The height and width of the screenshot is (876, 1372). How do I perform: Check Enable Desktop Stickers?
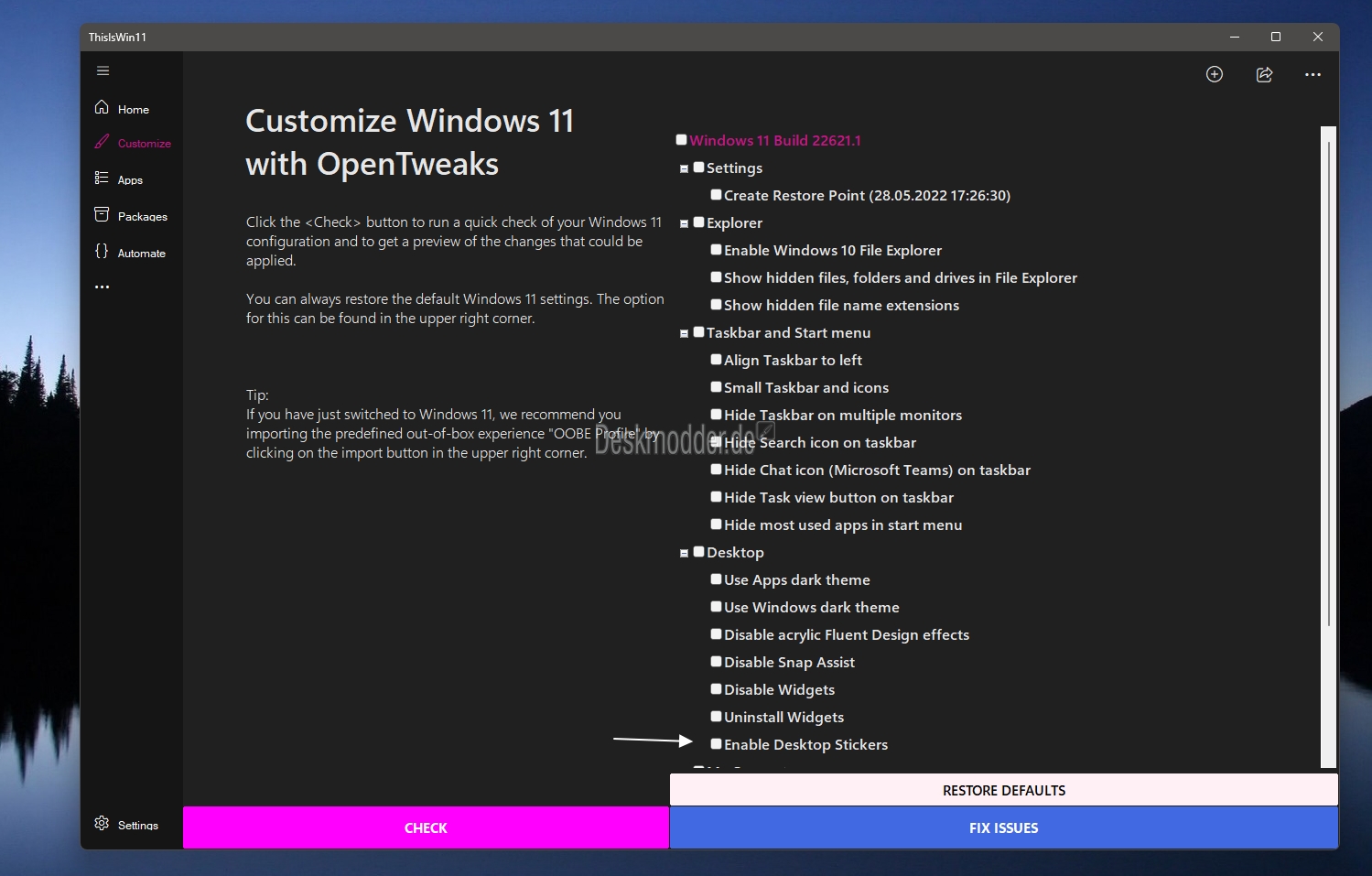click(716, 743)
